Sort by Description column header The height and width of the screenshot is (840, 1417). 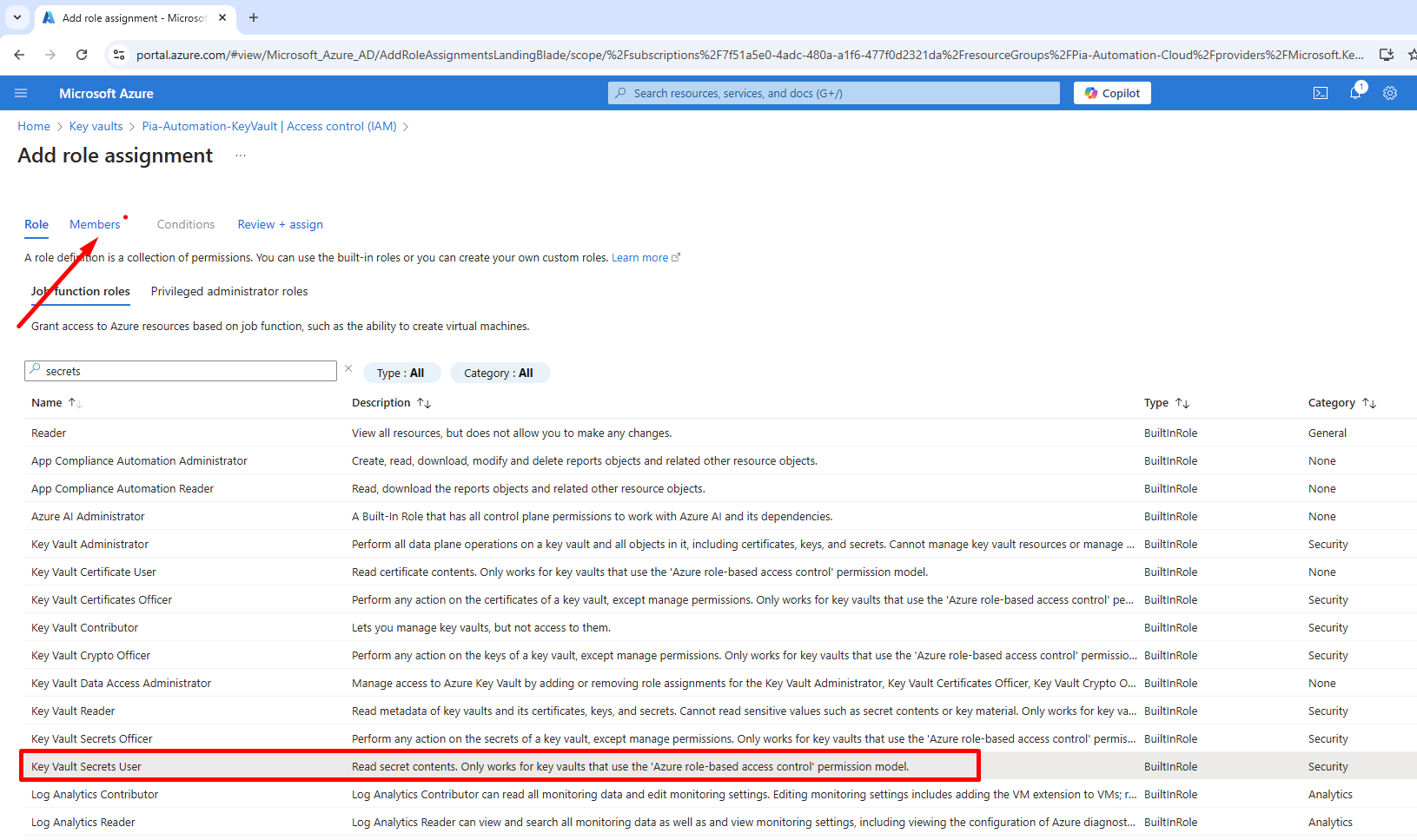(391, 402)
